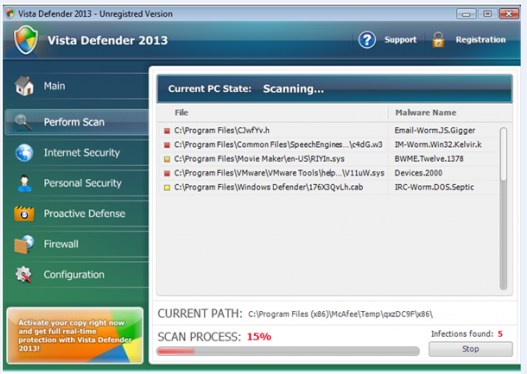Click the Firewall wall-and-globe icon

24,244
